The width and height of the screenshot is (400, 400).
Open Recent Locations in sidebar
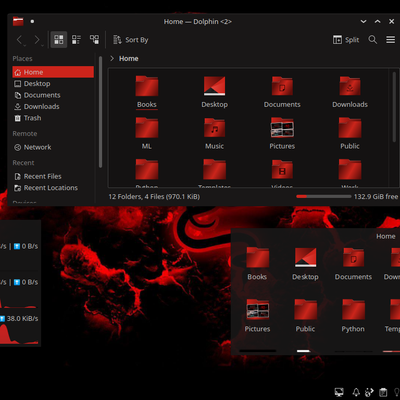pyautogui.click(x=53, y=188)
